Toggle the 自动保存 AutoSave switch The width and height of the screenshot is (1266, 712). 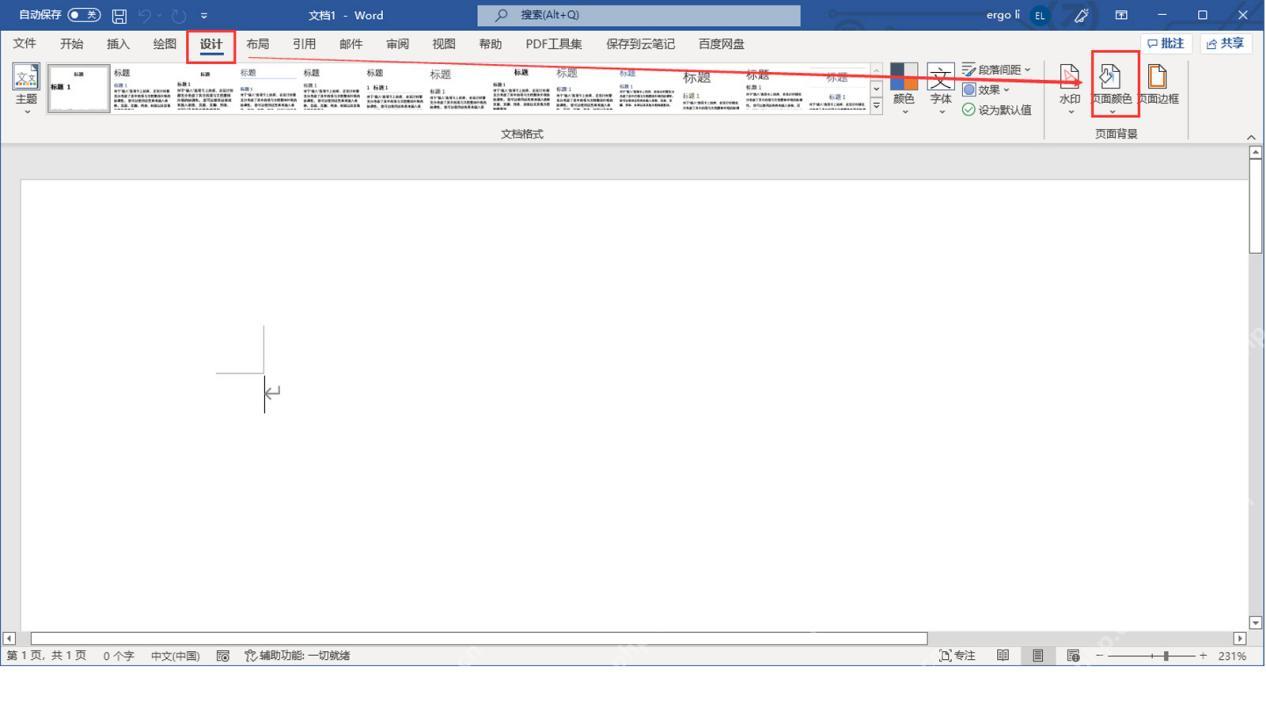[86, 15]
